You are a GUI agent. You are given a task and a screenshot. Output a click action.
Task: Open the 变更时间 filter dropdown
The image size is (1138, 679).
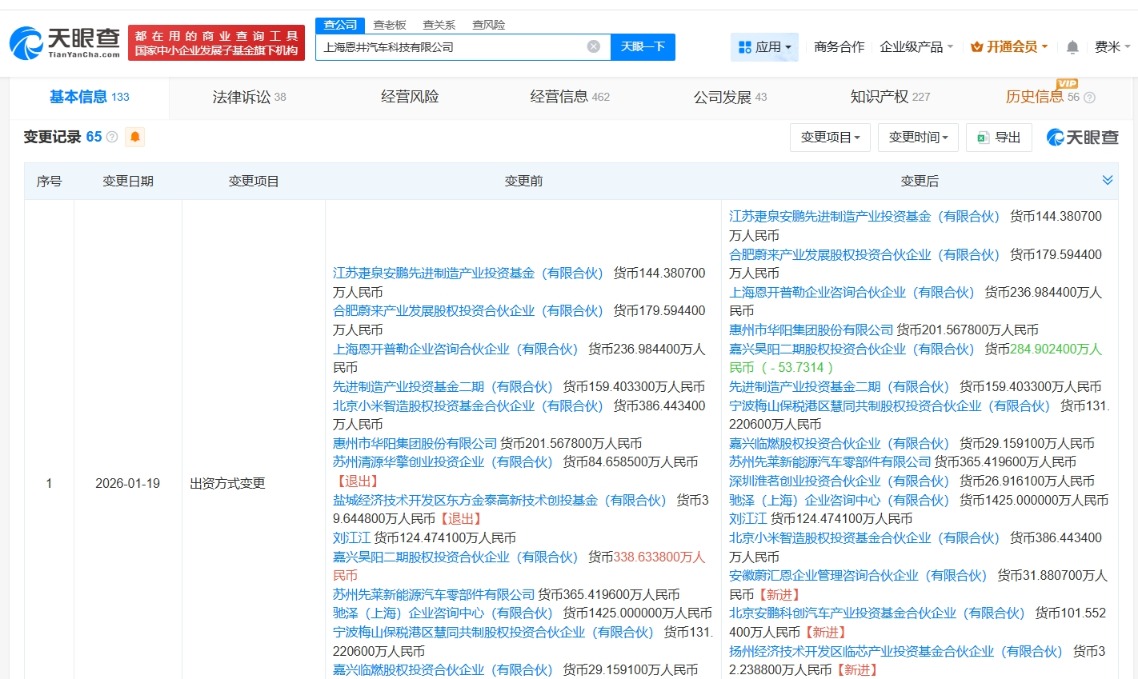click(x=918, y=137)
